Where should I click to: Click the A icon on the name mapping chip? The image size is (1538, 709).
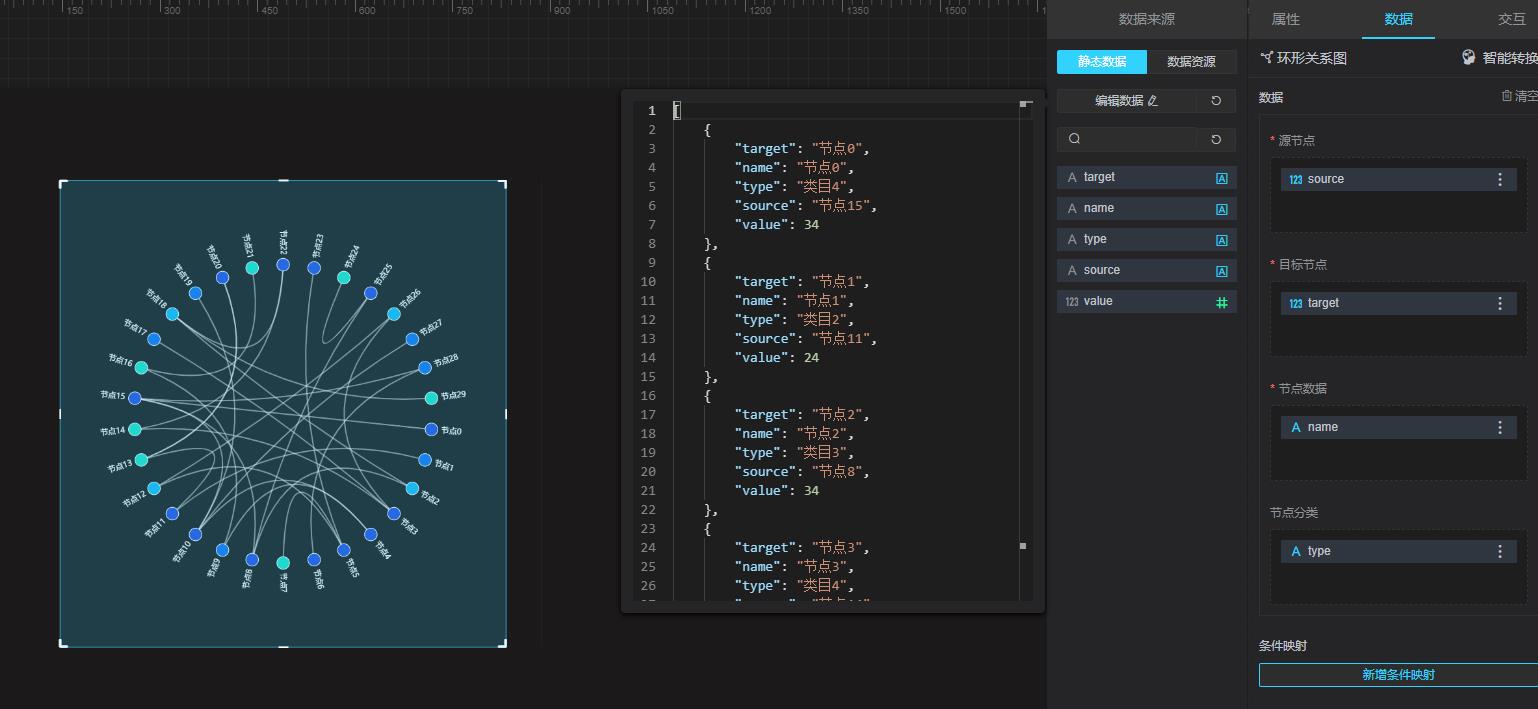coord(1296,427)
